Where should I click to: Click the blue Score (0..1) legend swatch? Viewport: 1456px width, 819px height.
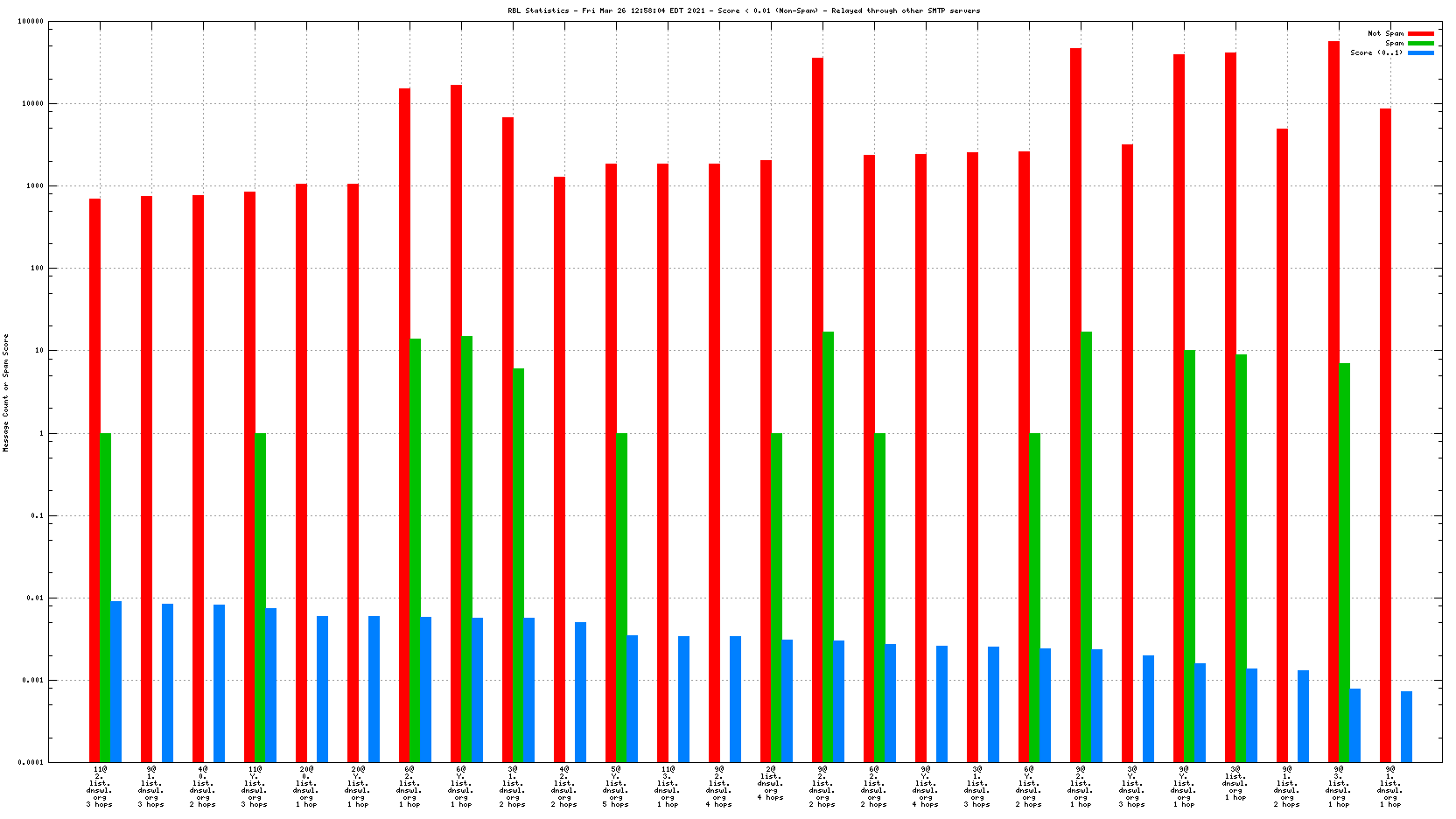1420,52
